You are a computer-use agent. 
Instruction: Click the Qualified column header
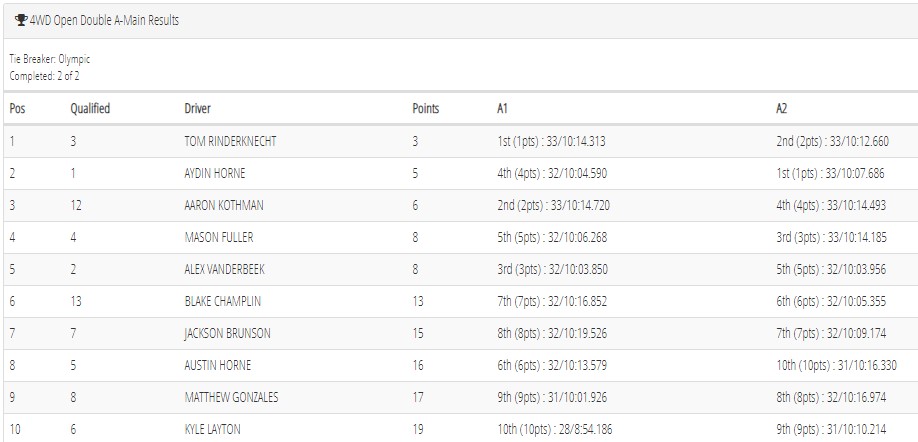point(90,108)
